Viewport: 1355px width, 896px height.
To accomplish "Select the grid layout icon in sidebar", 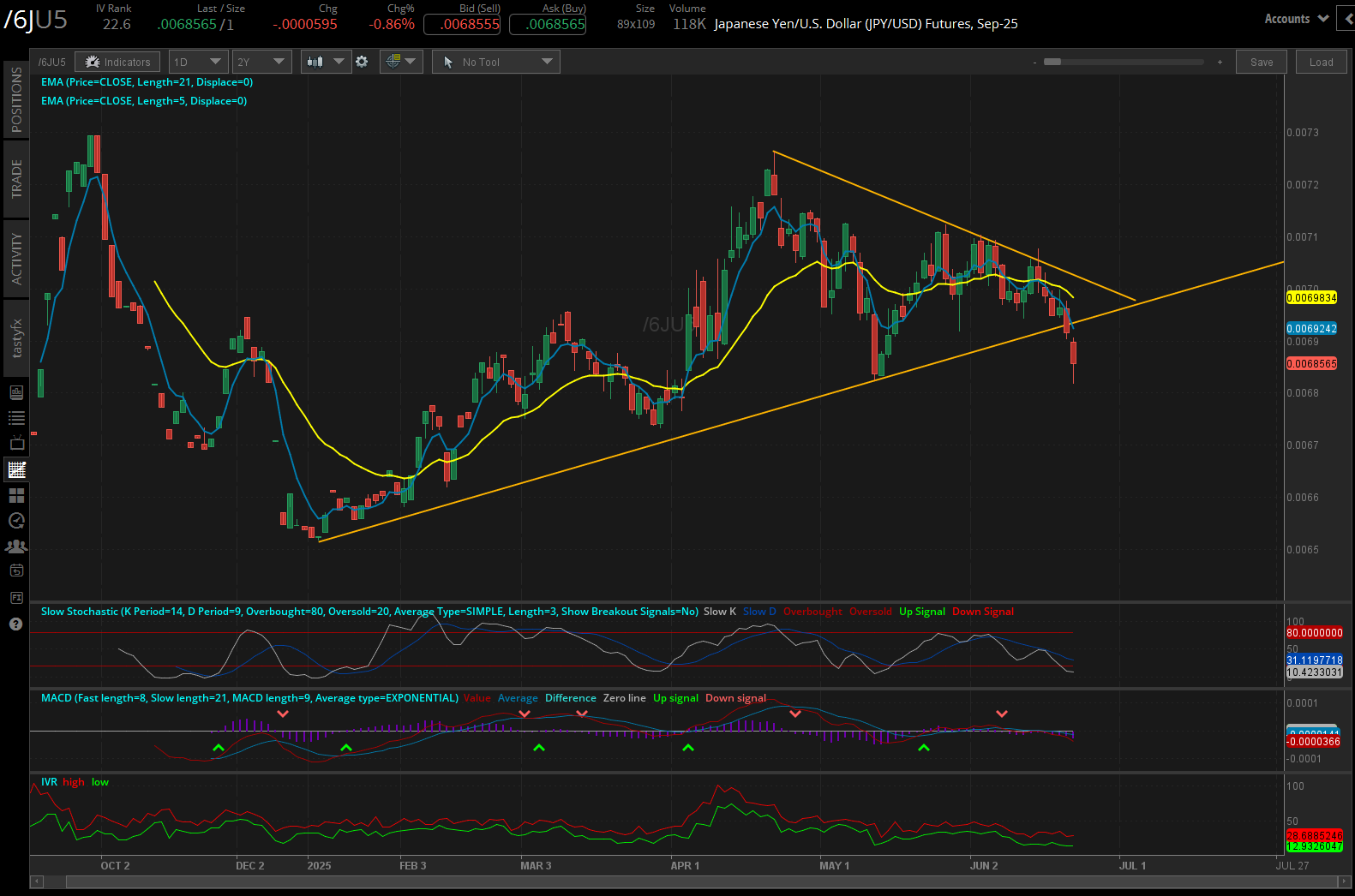I will click(x=16, y=495).
